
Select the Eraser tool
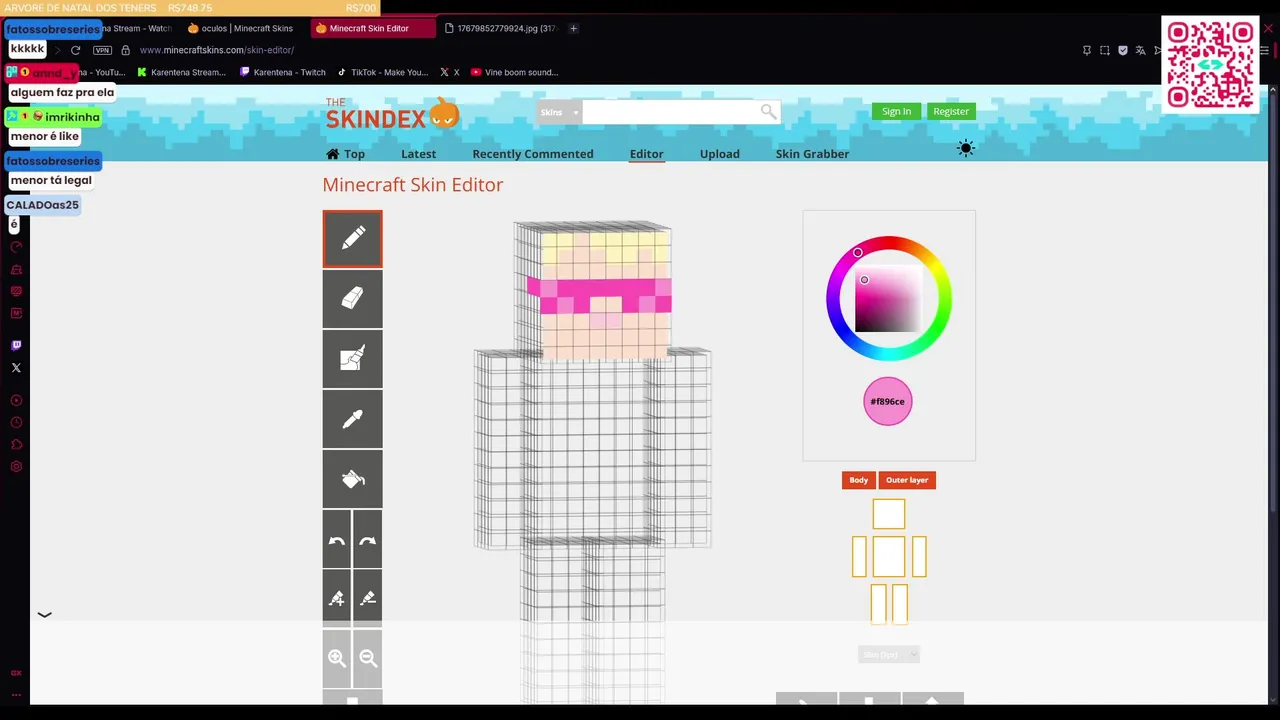pos(352,299)
